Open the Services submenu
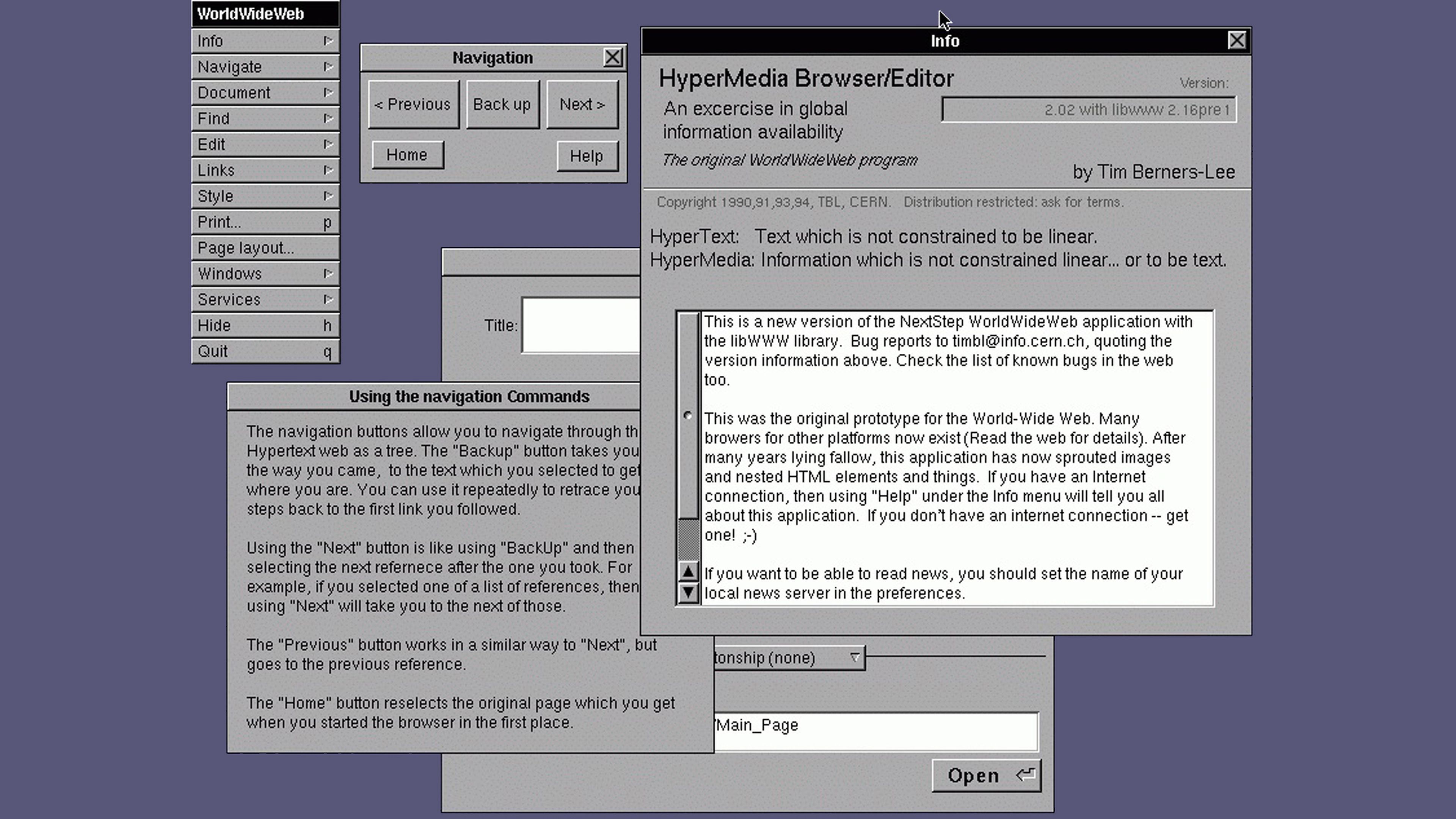This screenshot has height=819, width=1456. (265, 300)
